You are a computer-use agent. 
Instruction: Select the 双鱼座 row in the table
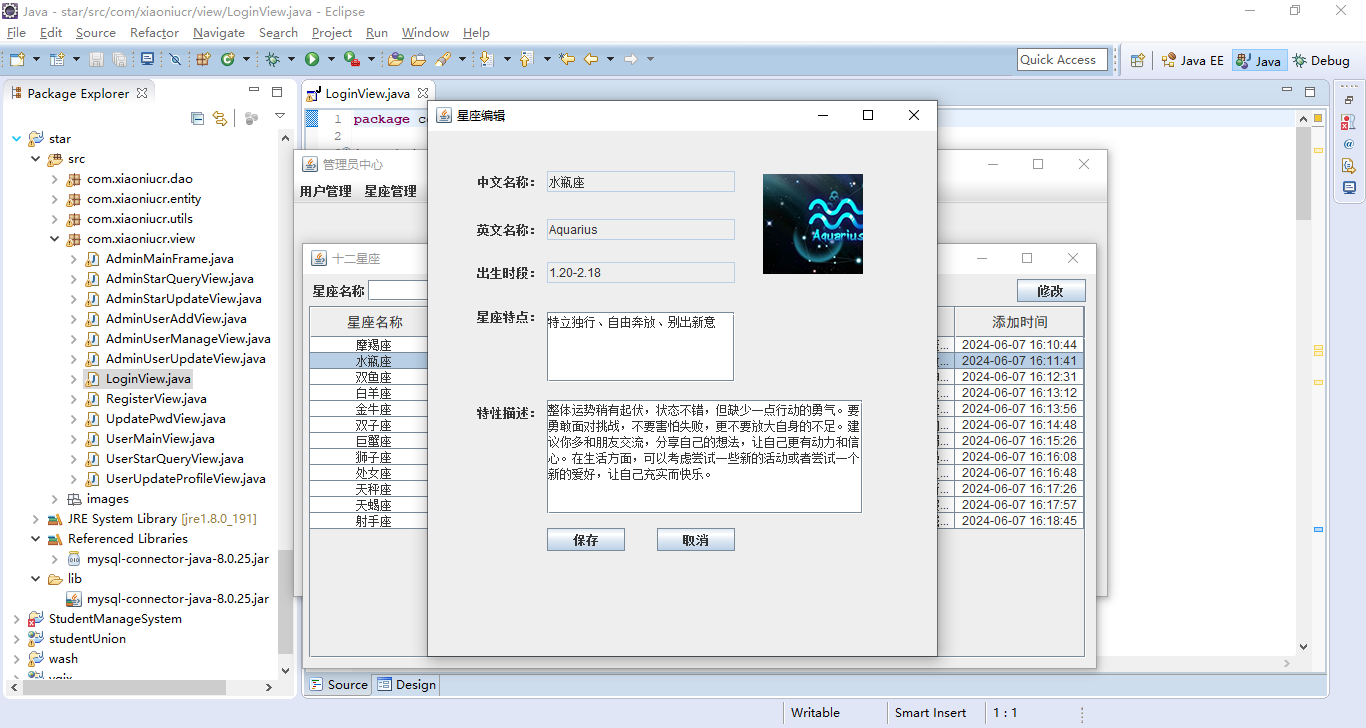[373, 377]
